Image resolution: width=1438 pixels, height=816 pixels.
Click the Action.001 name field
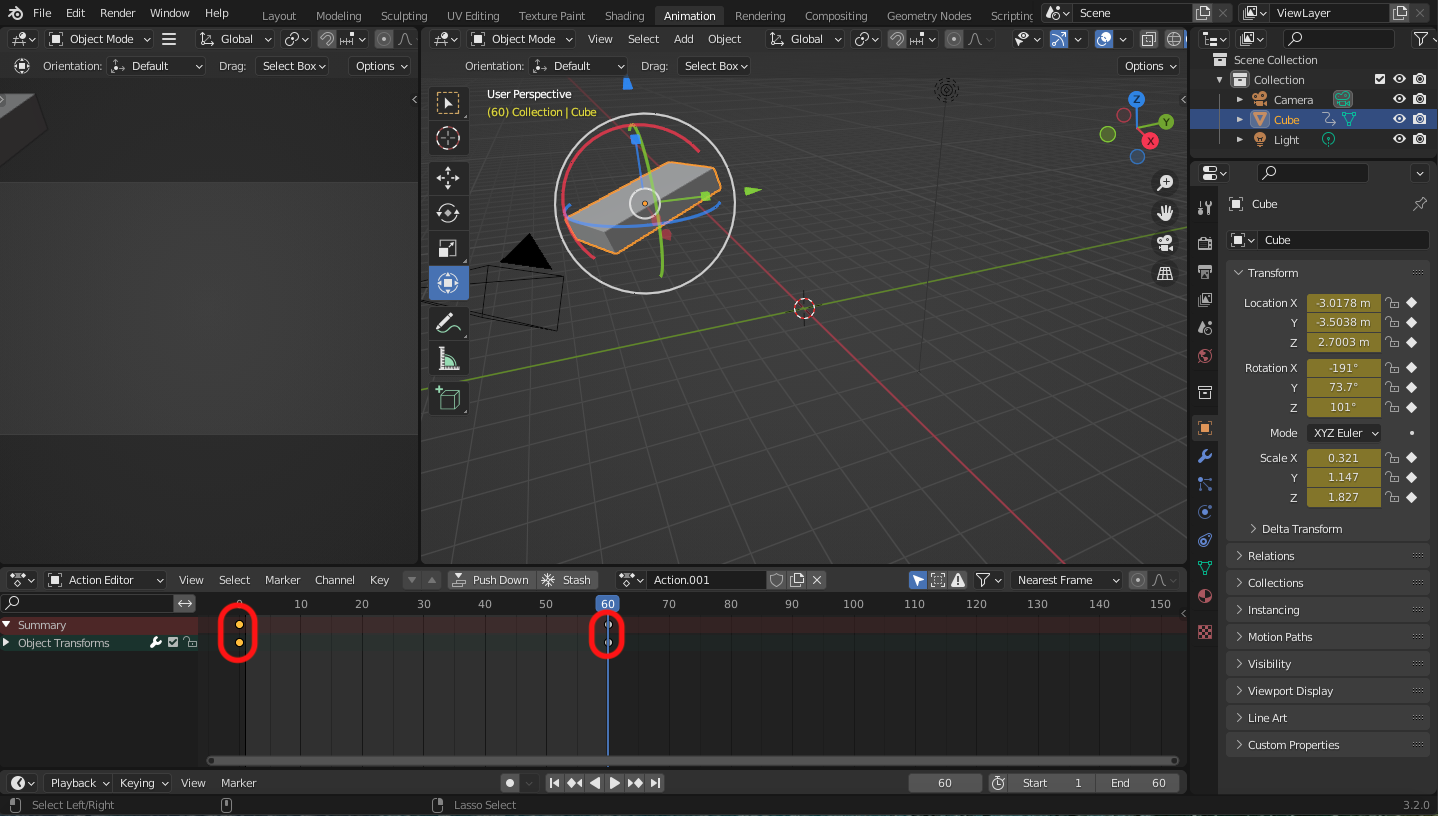pos(705,580)
